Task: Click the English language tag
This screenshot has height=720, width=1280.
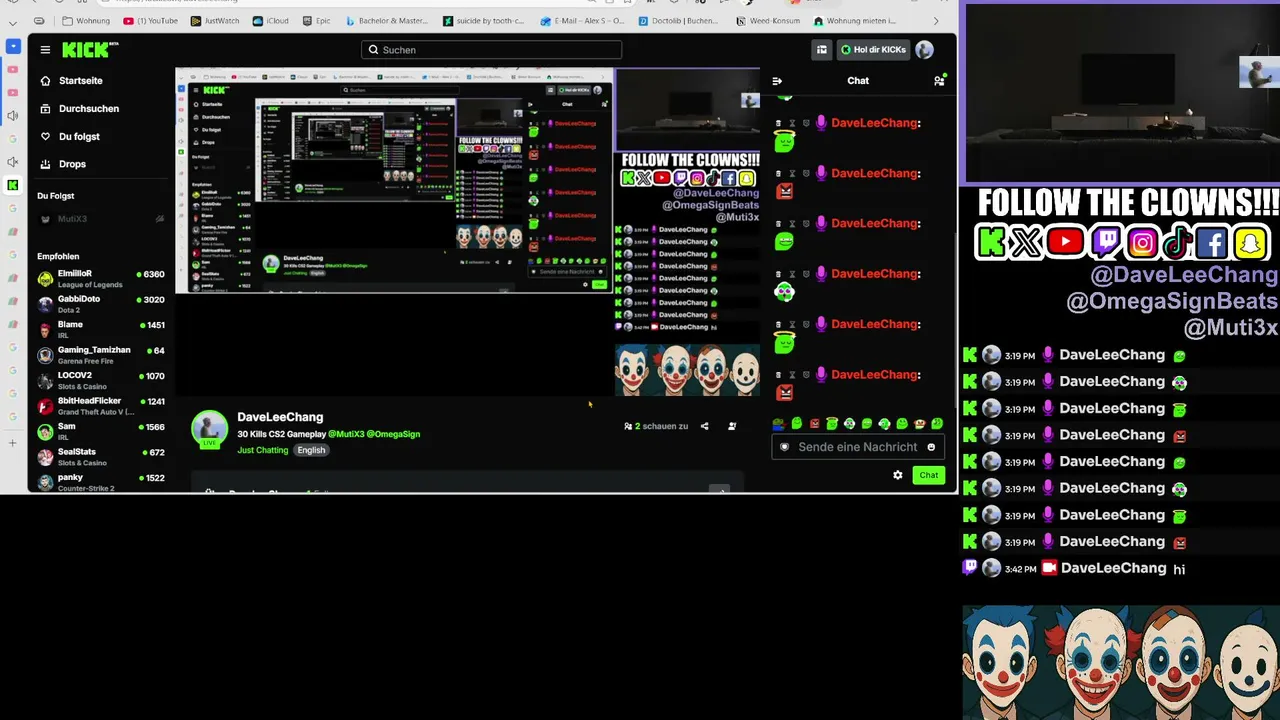Action: point(311,450)
